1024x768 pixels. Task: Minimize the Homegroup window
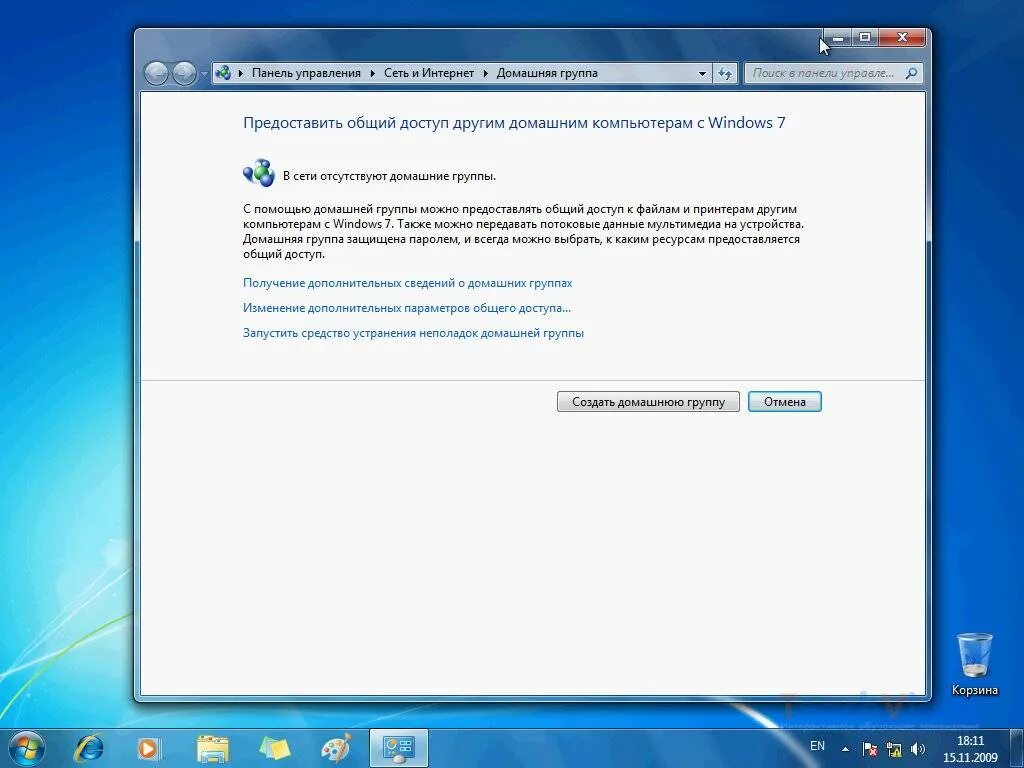click(838, 38)
